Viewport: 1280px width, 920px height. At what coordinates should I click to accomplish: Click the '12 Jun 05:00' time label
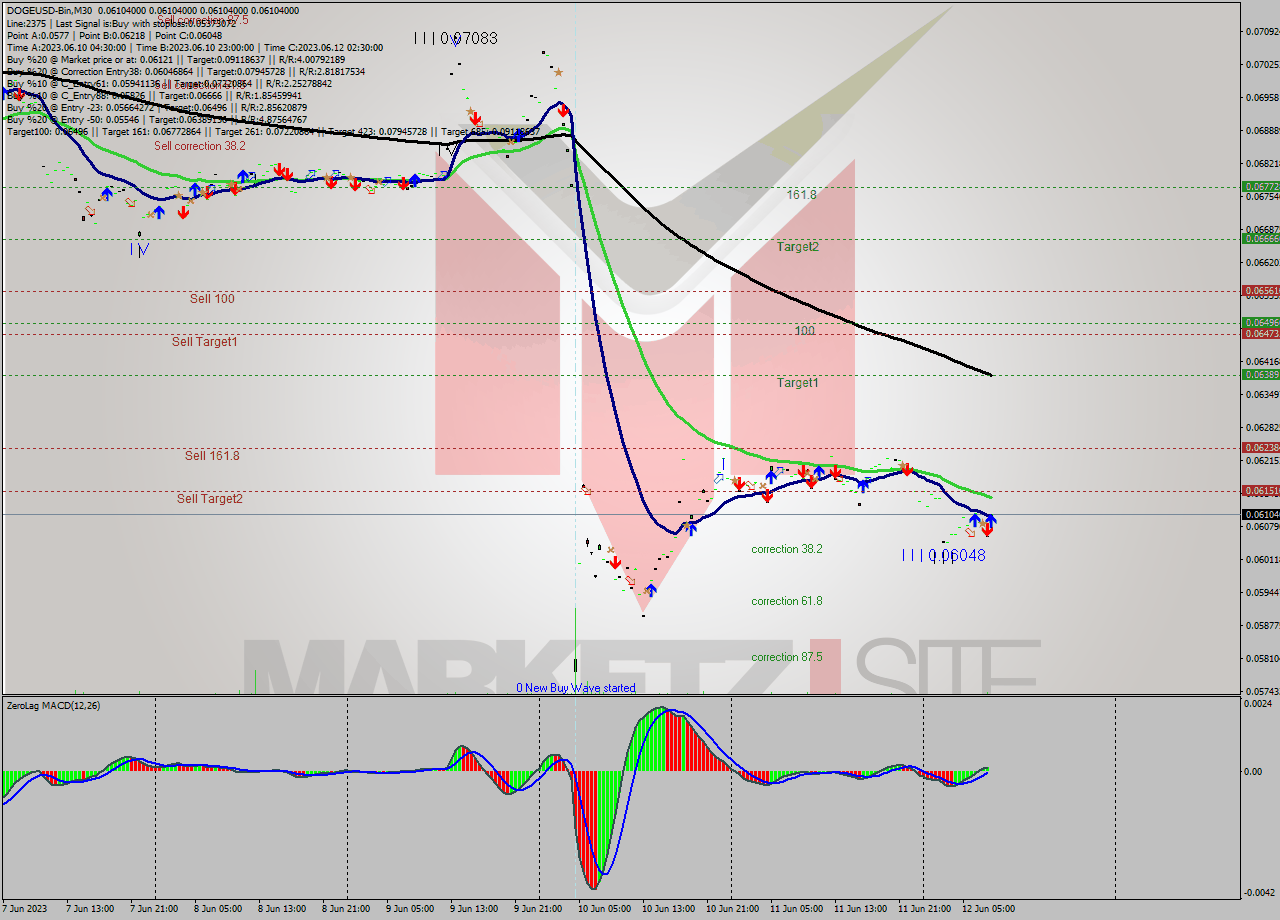coord(987,909)
